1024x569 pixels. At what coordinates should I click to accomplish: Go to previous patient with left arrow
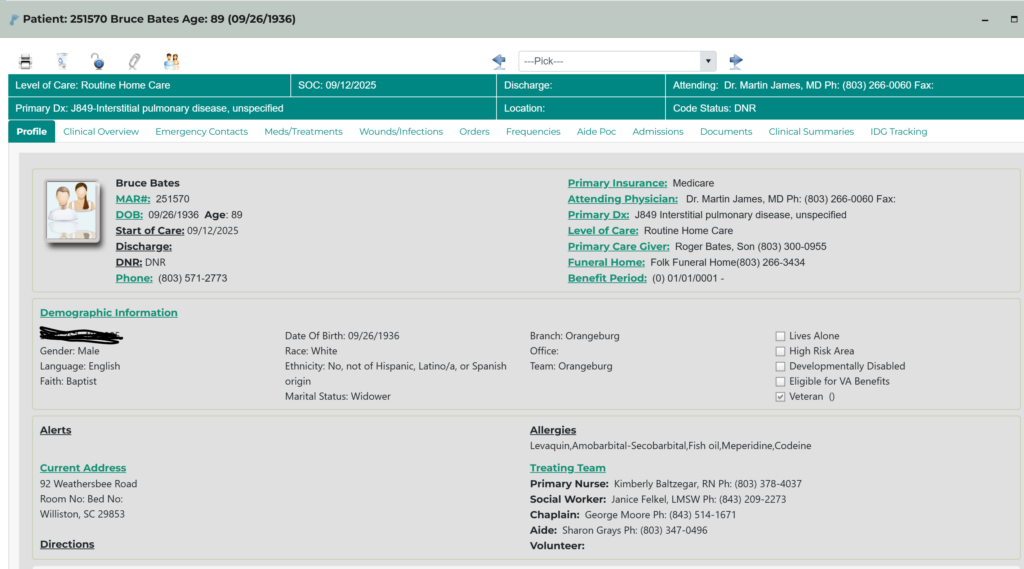pos(499,61)
